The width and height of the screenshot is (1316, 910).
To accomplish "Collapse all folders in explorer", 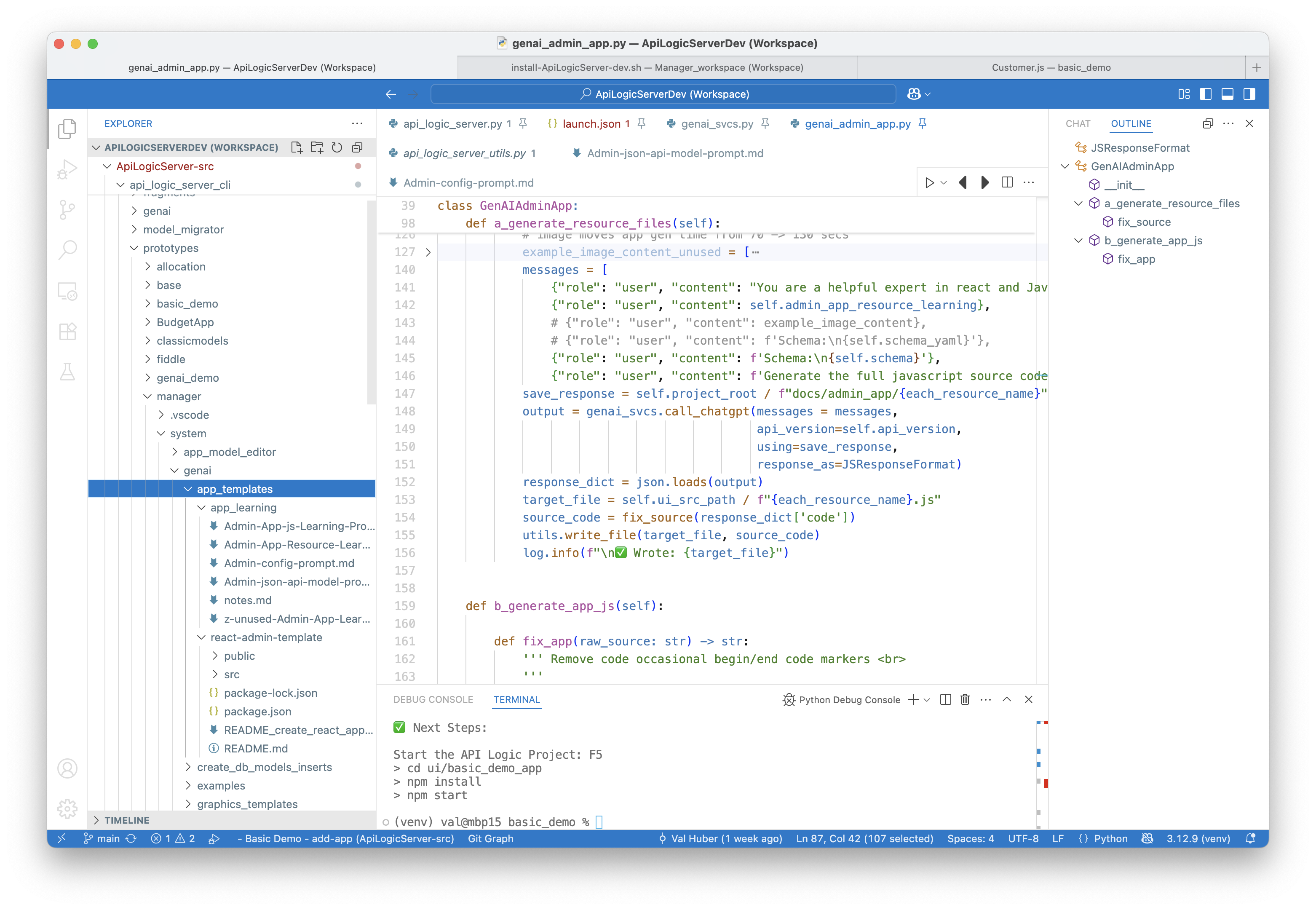I will click(x=357, y=148).
